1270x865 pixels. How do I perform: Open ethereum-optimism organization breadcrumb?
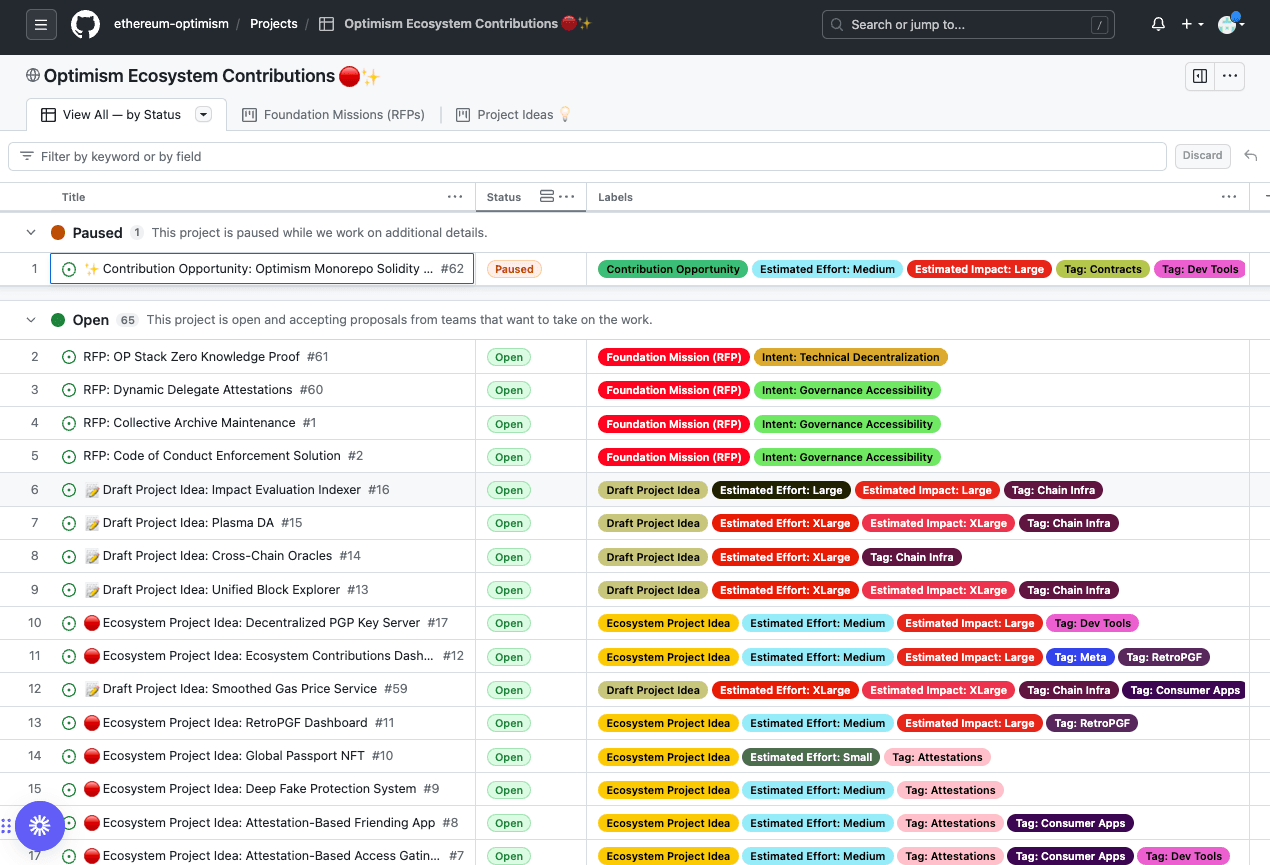click(x=171, y=24)
